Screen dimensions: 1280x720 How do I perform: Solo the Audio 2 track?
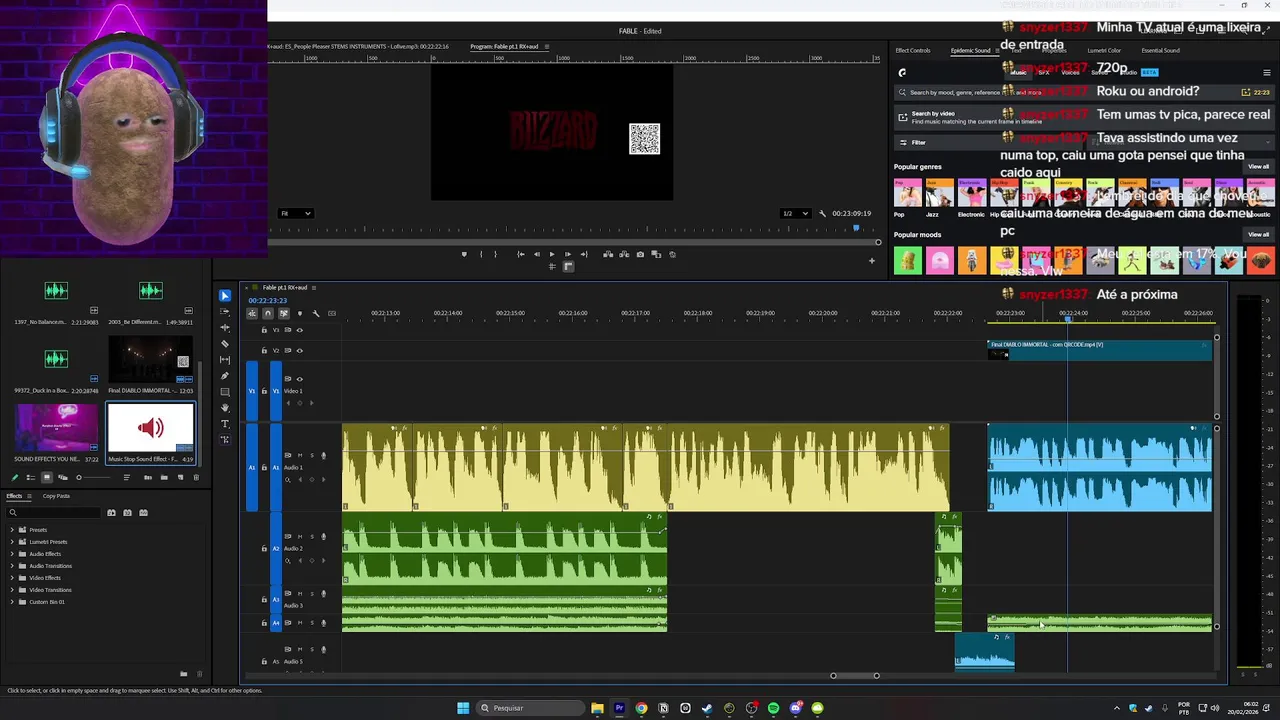311,537
